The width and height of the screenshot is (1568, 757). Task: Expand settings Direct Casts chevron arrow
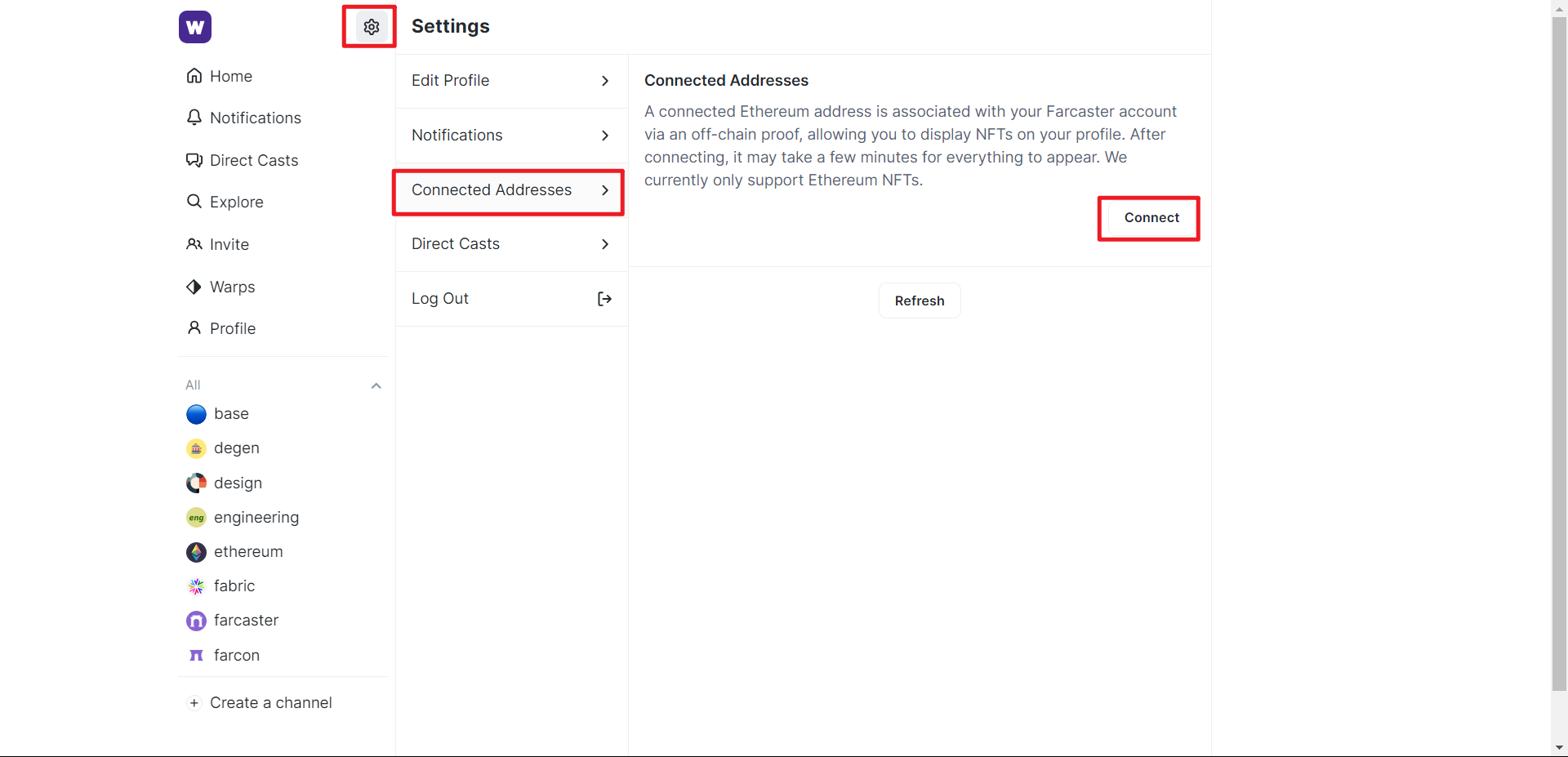(x=605, y=244)
